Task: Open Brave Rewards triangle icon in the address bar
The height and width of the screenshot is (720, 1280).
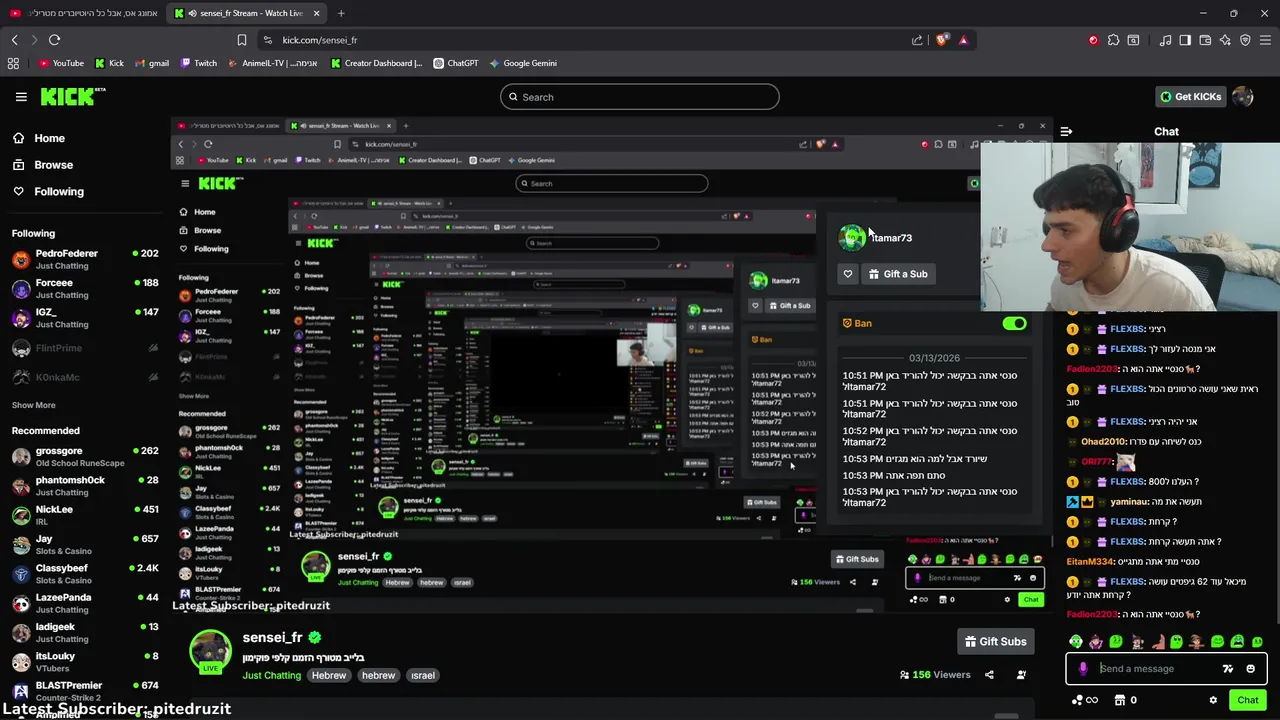Action: coord(963,40)
